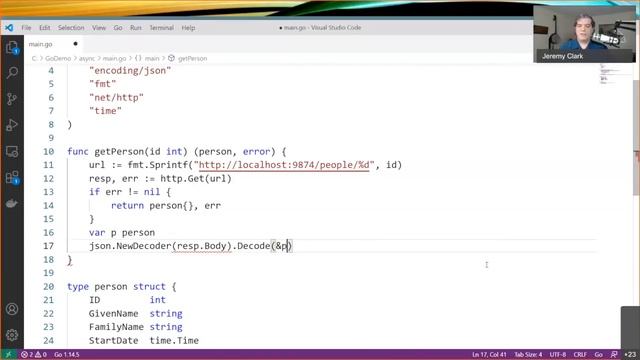This screenshot has width=640, height=360.
Task: Click Ln 17, Col 41 cursor position
Action: tap(489, 354)
